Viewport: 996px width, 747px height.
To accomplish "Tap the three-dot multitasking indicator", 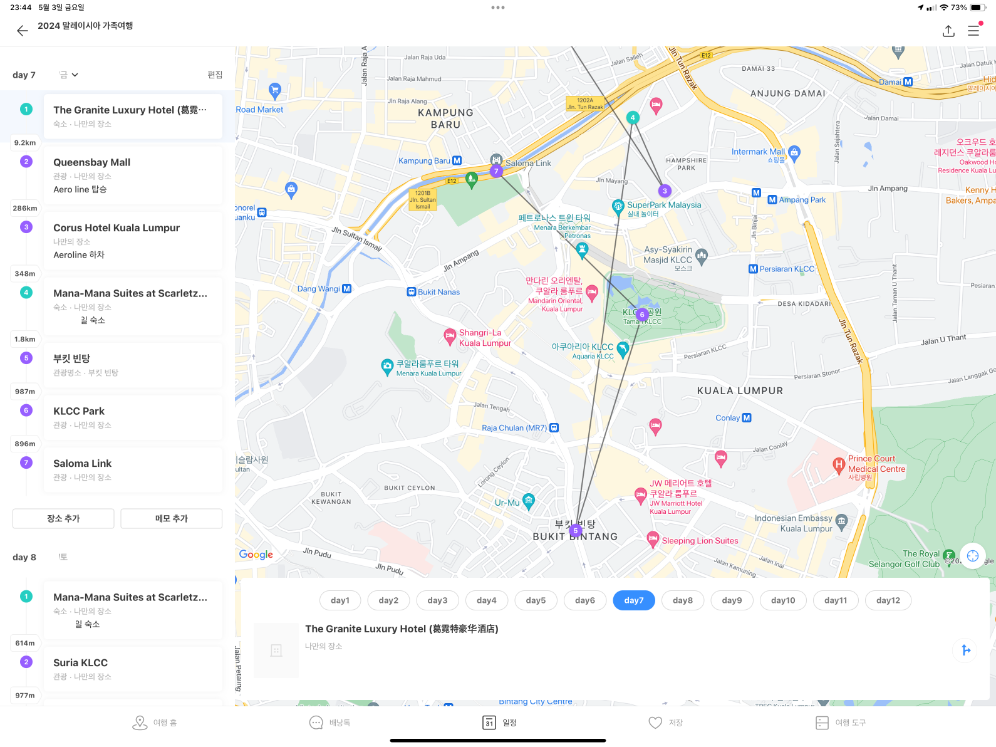I will (x=498, y=8).
